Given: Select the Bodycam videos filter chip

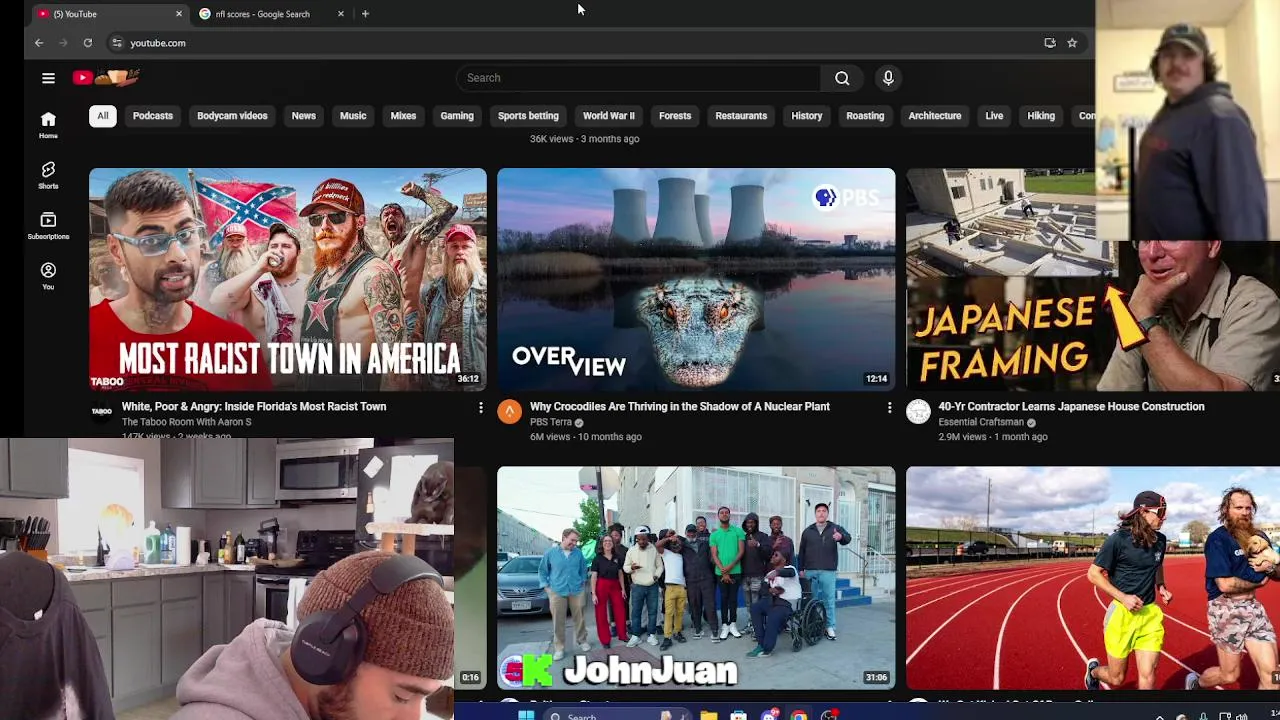Looking at the screenshot, I should (x=232, y=116).
